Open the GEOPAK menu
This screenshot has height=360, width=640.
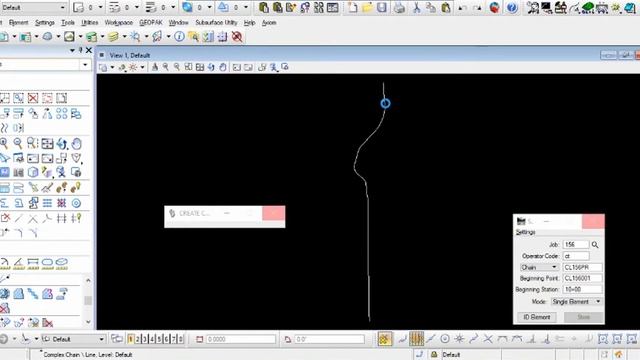click(x=151, y=22)
